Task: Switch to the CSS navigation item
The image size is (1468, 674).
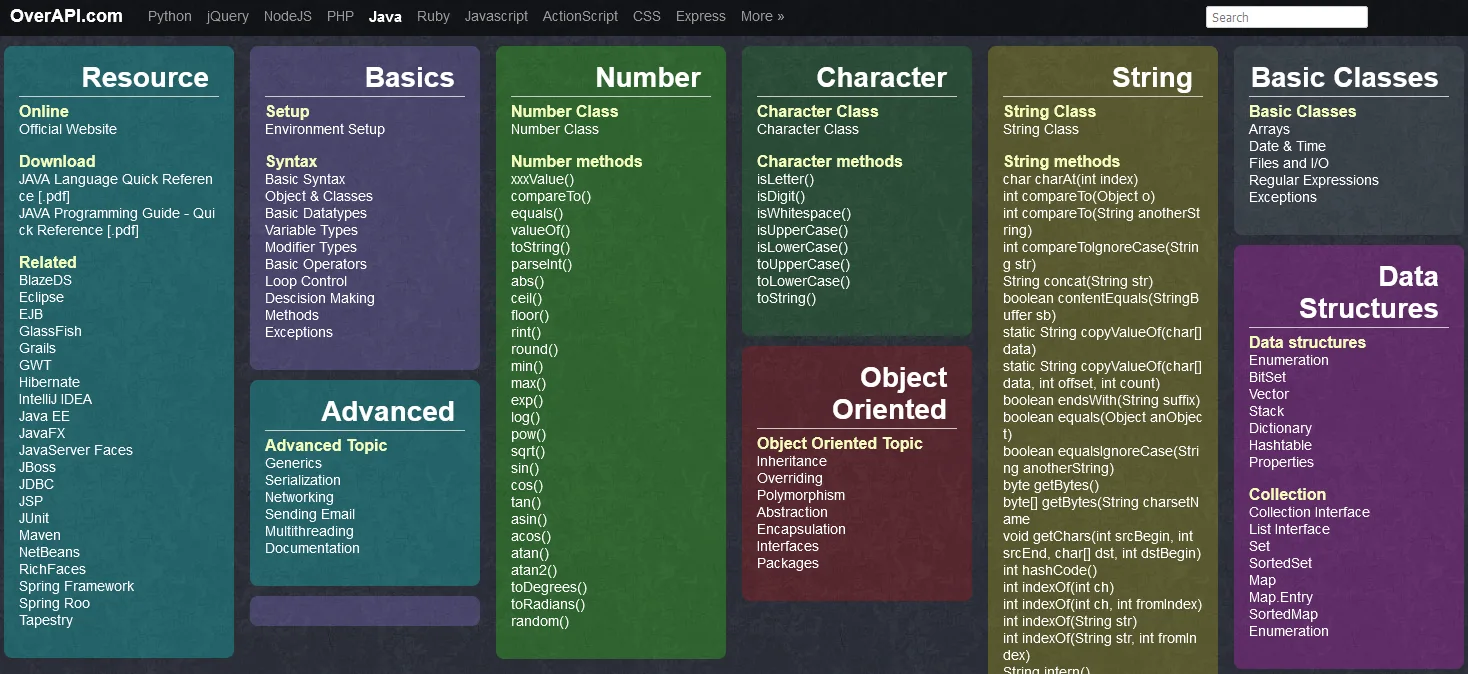Action: pos(647,16)
